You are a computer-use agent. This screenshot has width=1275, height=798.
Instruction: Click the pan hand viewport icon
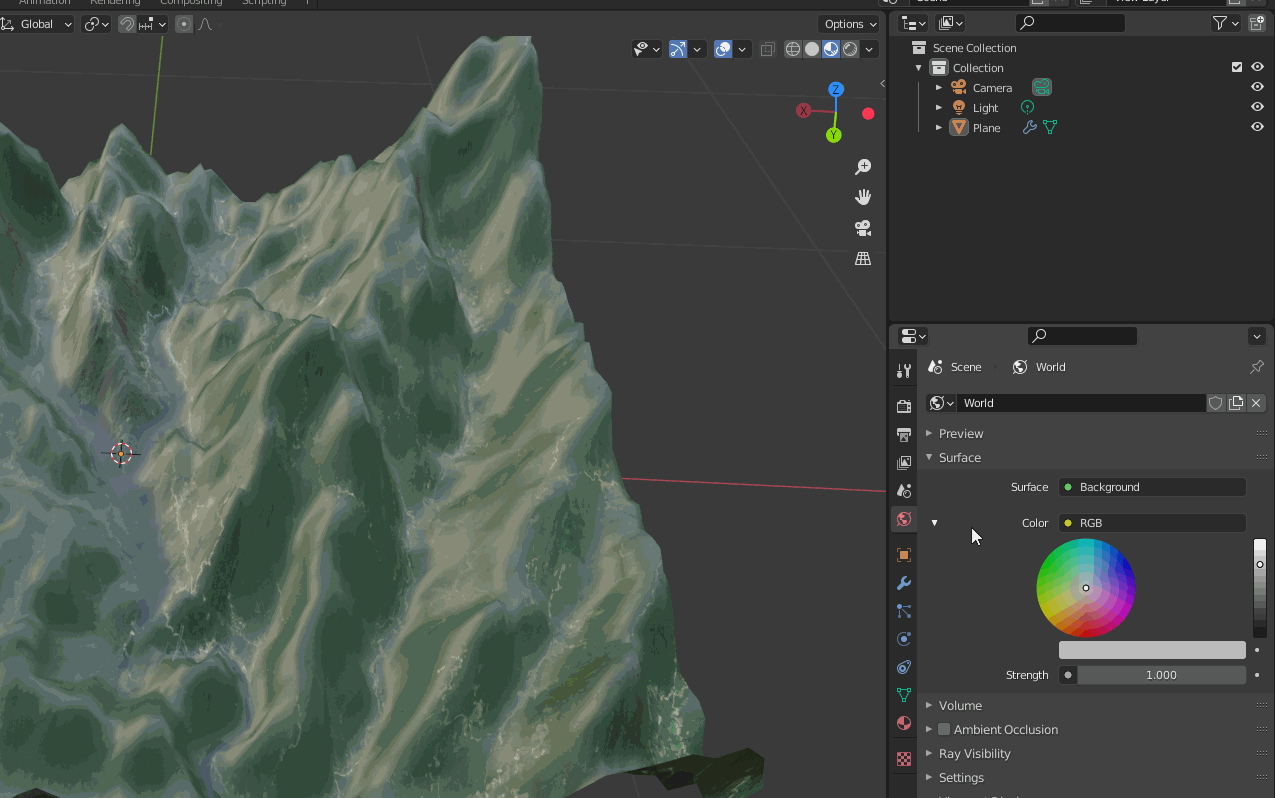tap(863, 197)
